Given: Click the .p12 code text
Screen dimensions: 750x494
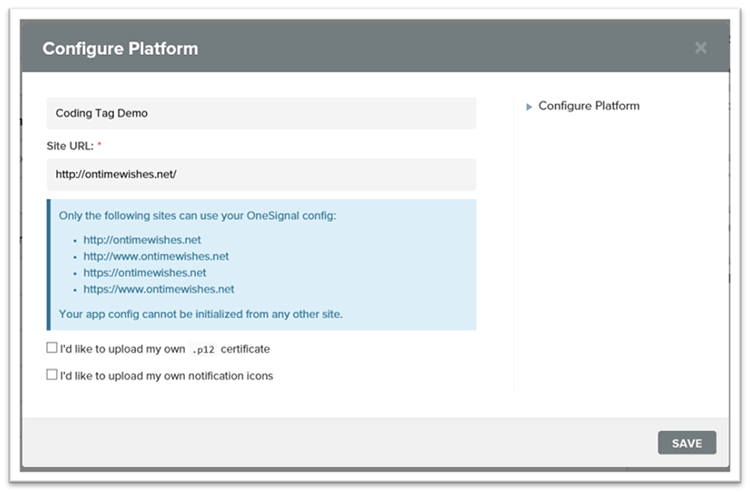Looking at the screenshot, I should (x=204, y=350).
